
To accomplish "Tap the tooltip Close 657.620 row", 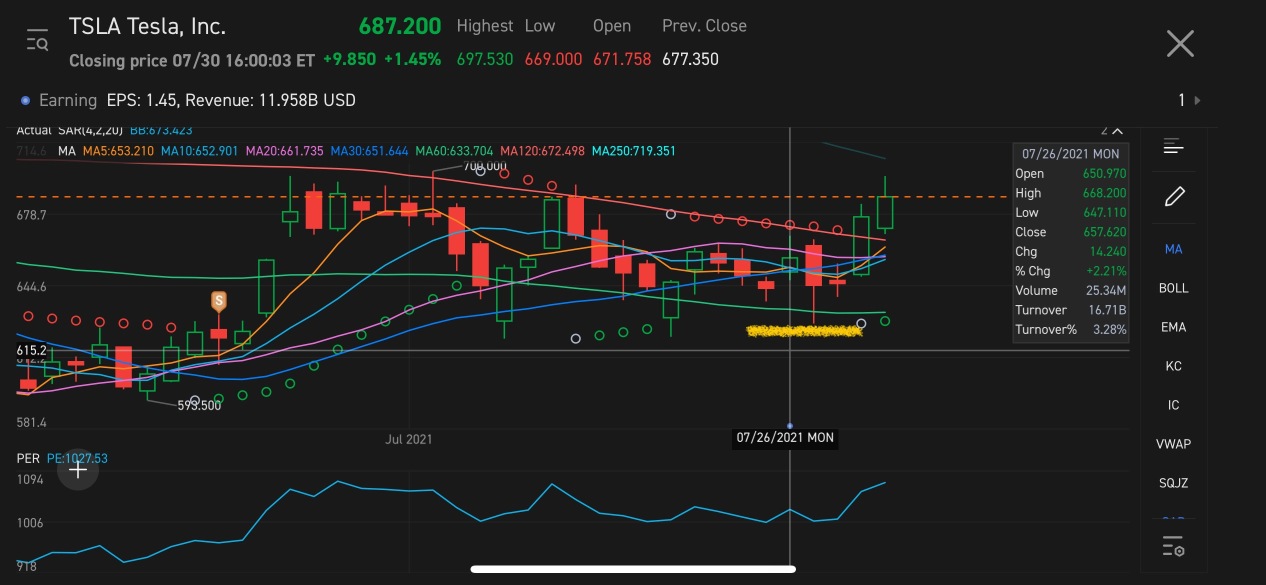I will click(1070, 232).
